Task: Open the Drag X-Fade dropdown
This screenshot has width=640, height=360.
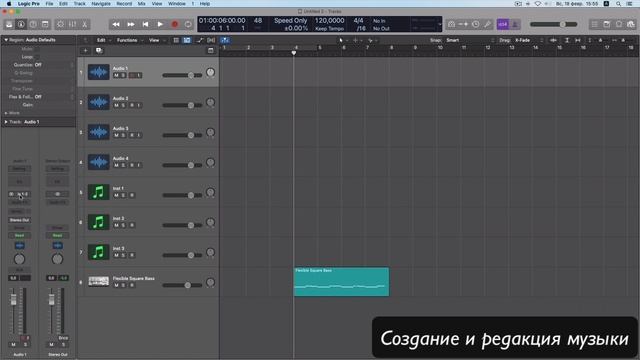Action: (529, 40)
